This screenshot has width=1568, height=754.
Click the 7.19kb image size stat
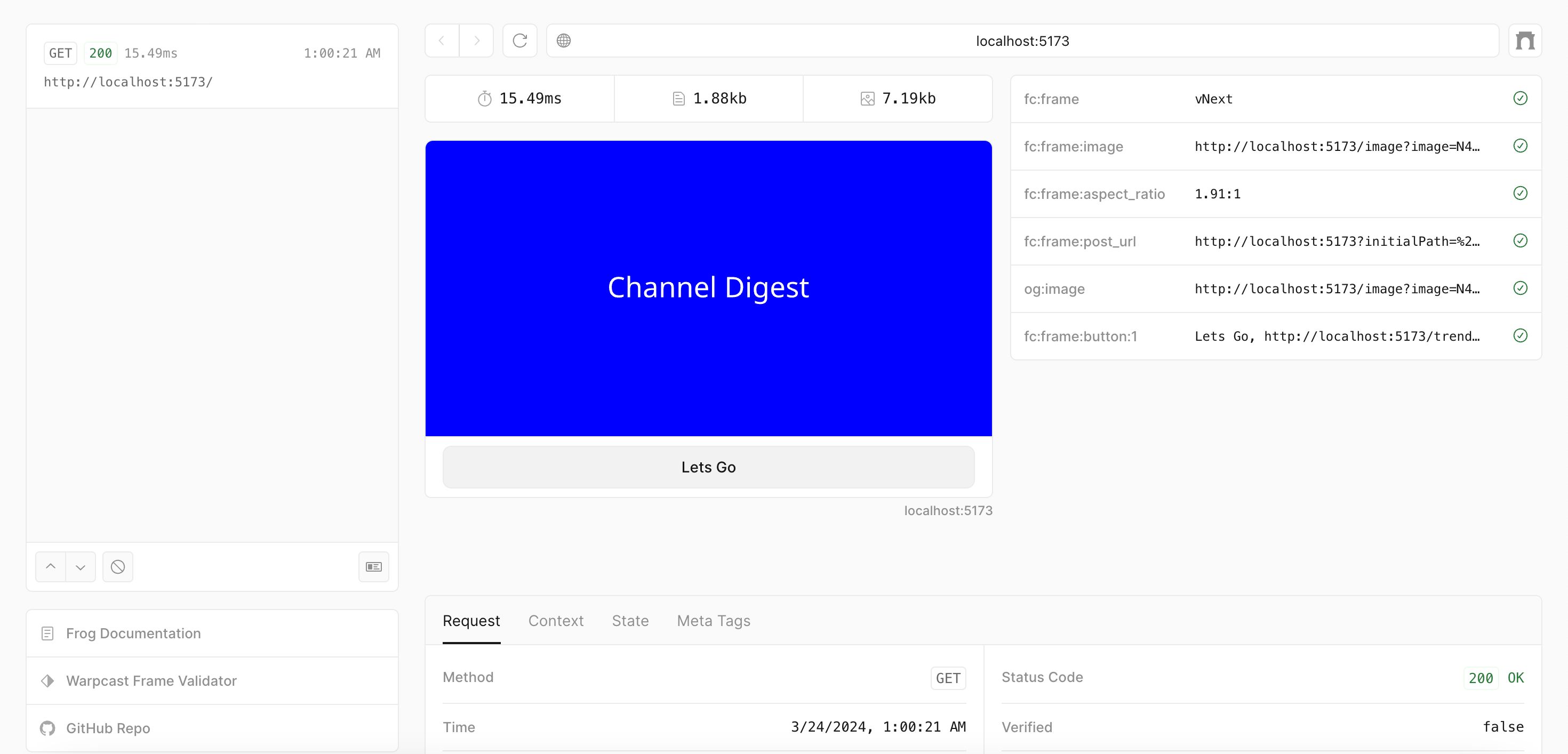tap(898, 99)
